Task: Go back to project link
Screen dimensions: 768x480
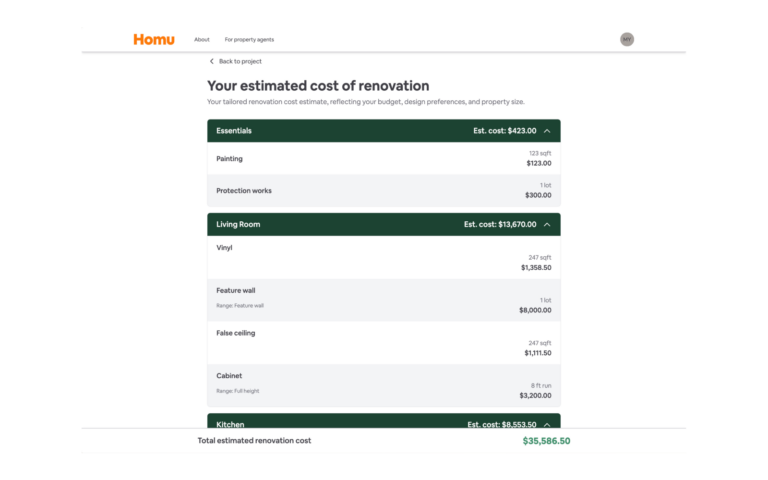Action: [x=240, y=61]
